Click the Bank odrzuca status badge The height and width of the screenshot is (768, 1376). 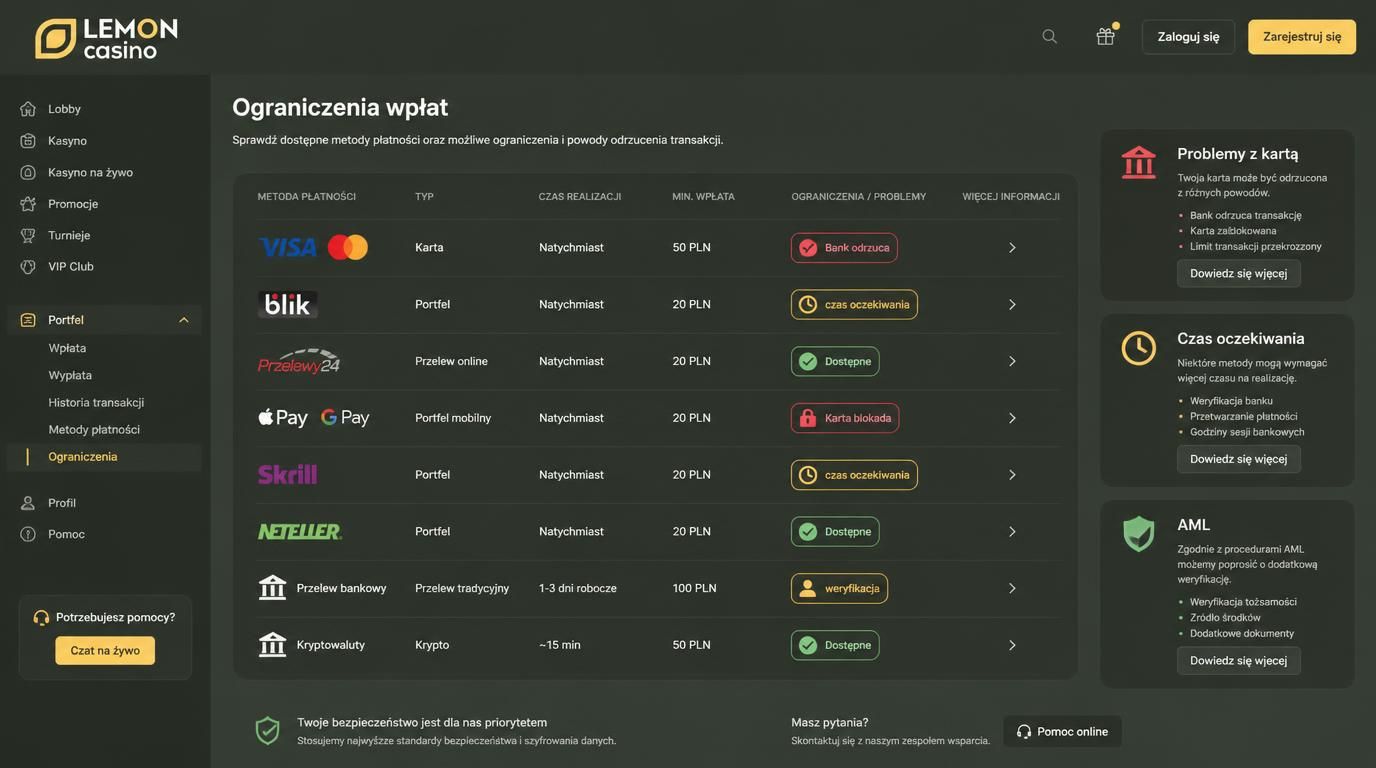click(844, 248)
